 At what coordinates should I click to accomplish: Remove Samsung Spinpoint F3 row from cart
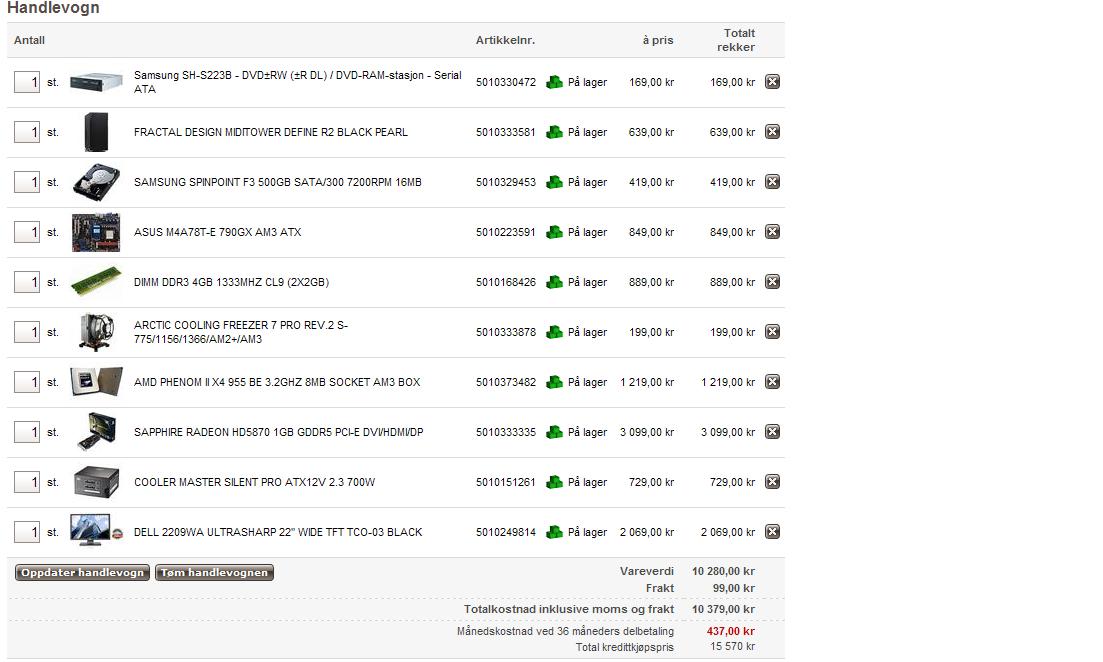[x=772, y=182]
